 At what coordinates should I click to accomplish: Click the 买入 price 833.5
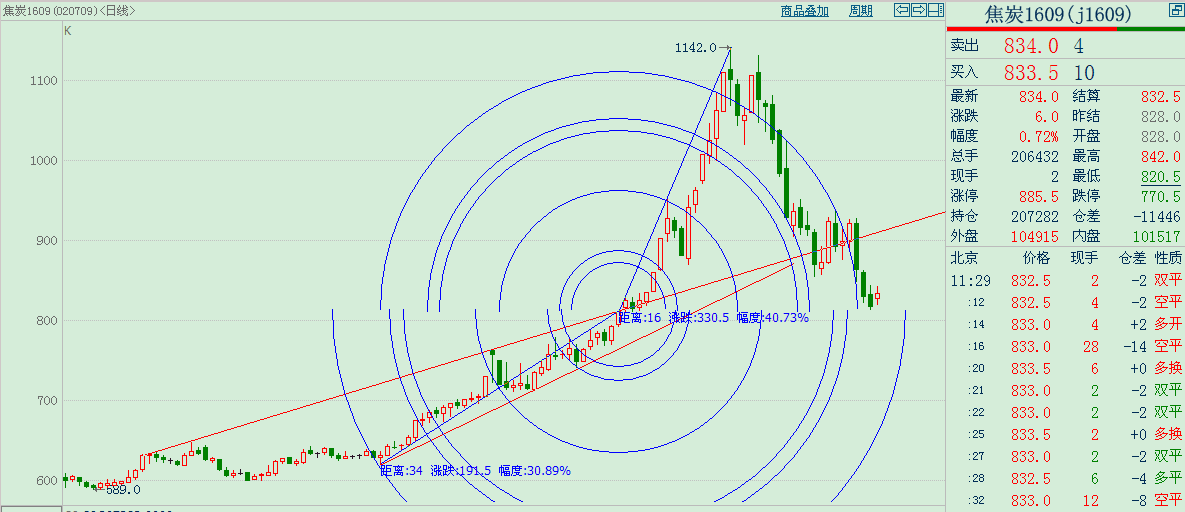(1030, 72)
